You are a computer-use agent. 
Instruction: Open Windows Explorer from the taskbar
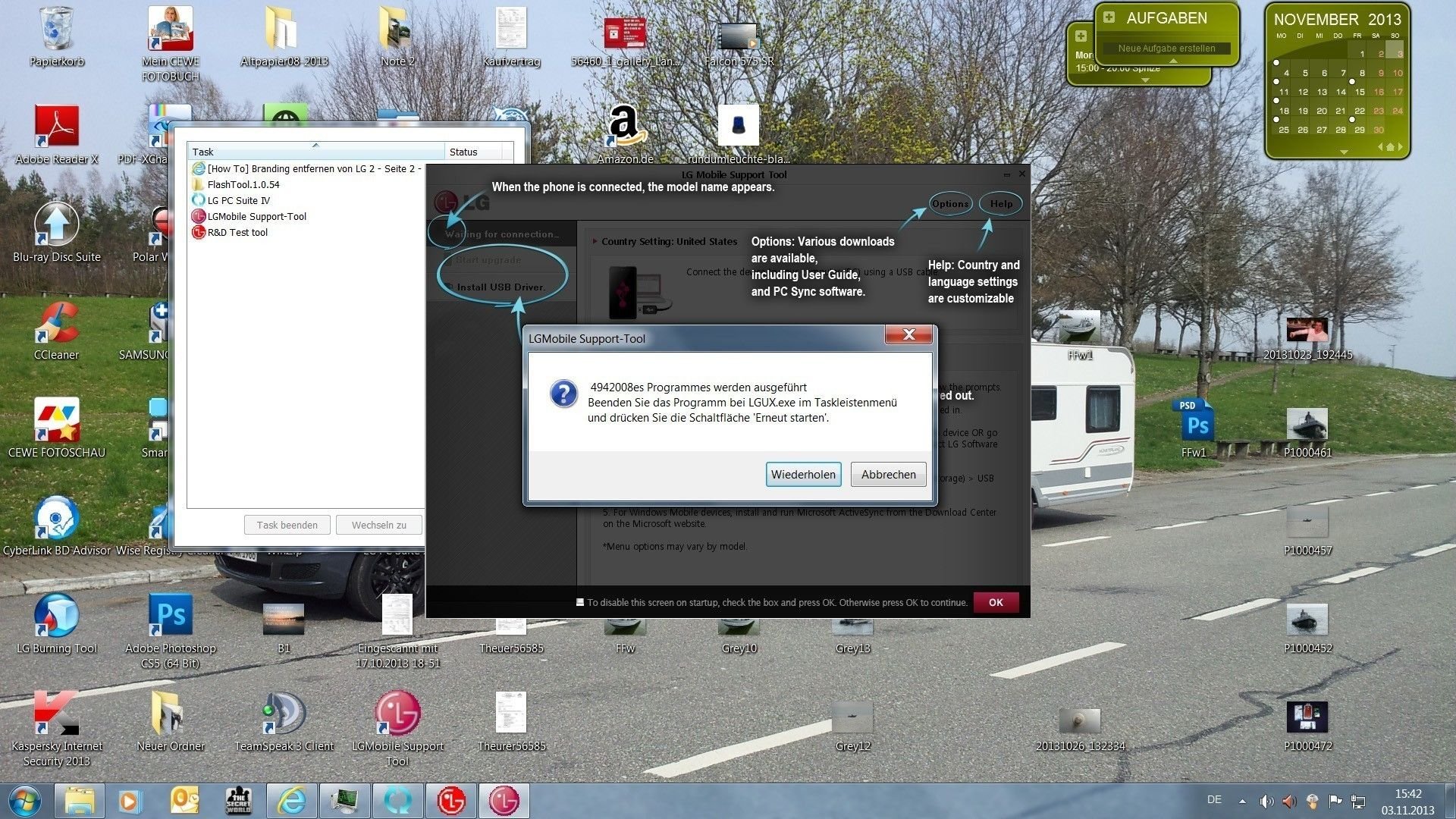point(80,801)
